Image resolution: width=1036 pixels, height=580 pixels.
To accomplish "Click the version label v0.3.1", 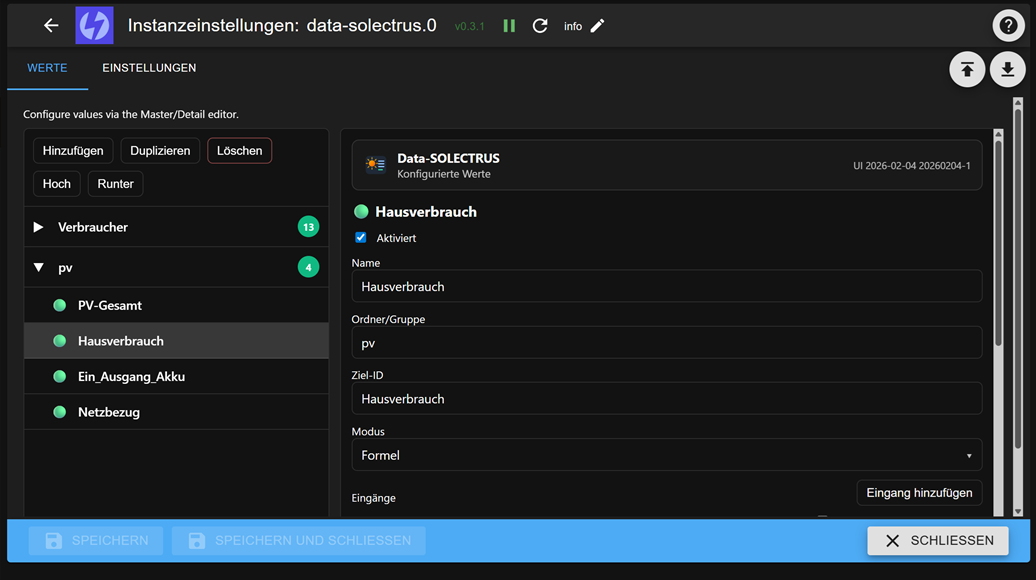I will (x=470, y=26).
